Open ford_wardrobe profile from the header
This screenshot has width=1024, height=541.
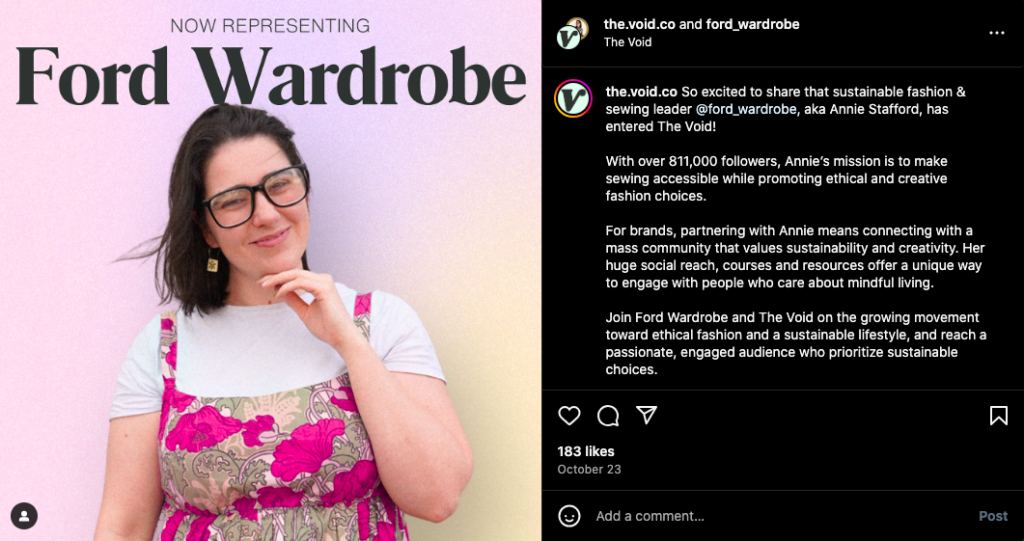(x=752, y=24)
